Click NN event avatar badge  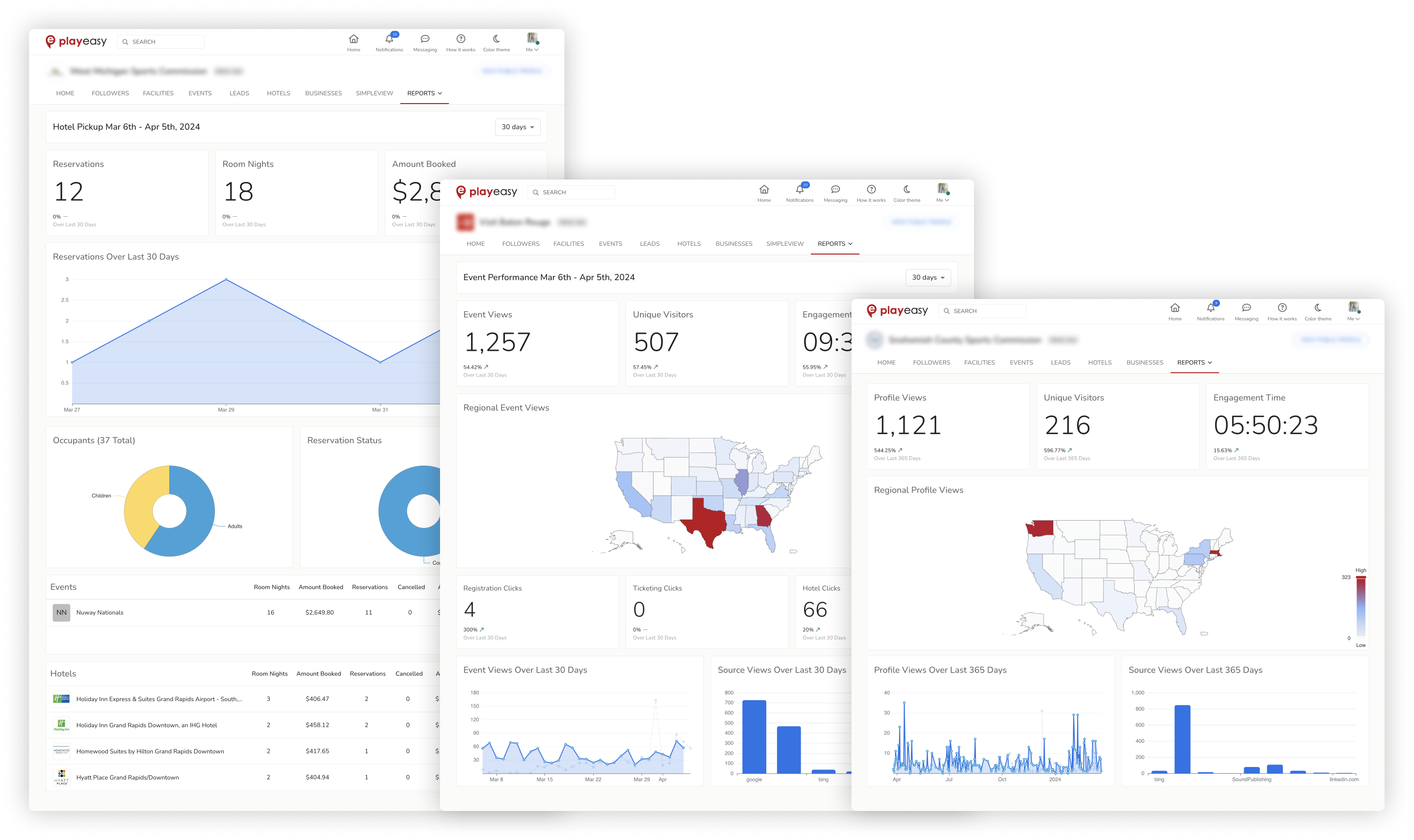click(61, 613)
